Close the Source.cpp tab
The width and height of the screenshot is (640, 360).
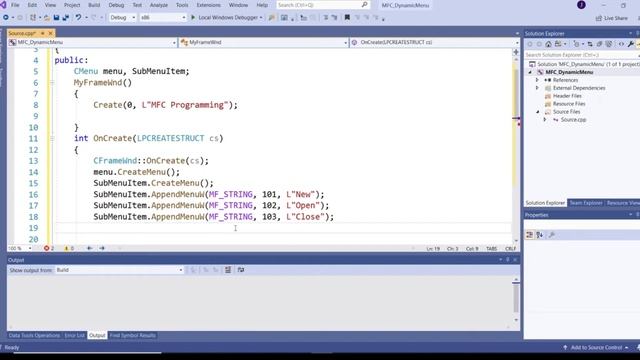(51, 33)
